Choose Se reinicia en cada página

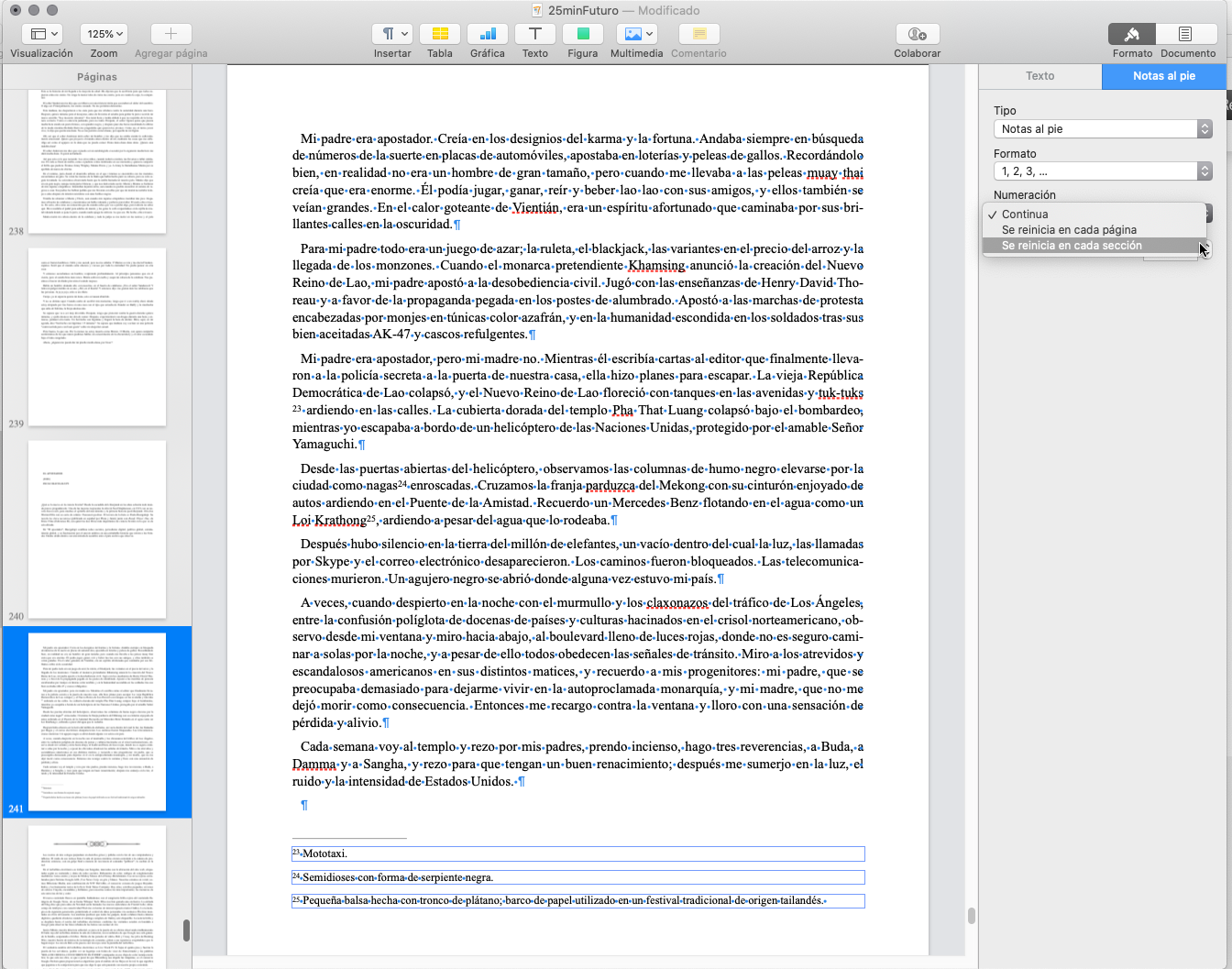tap(1069, 230)
